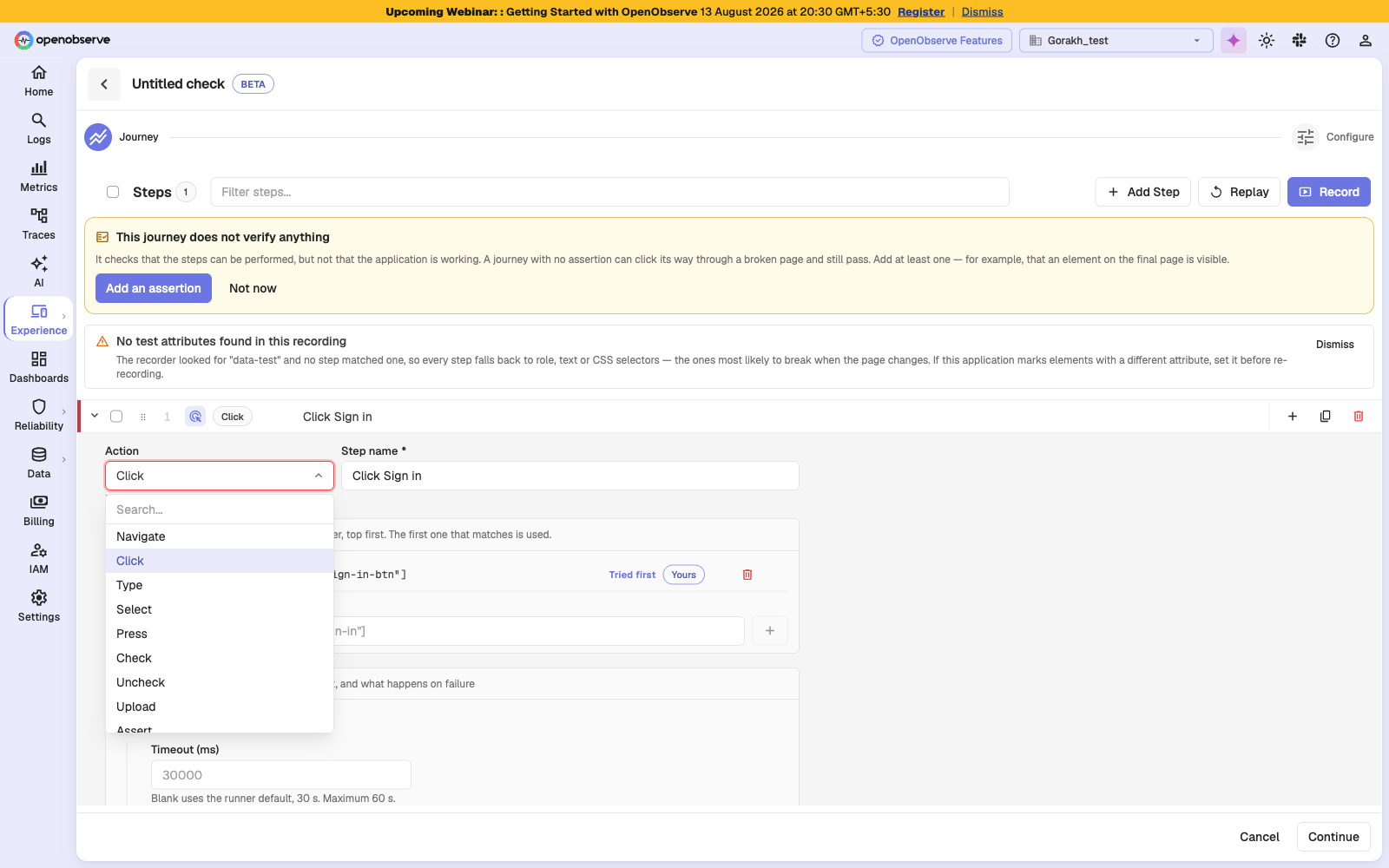
Task: Open IAM in the sidebar
Action: 39,559
